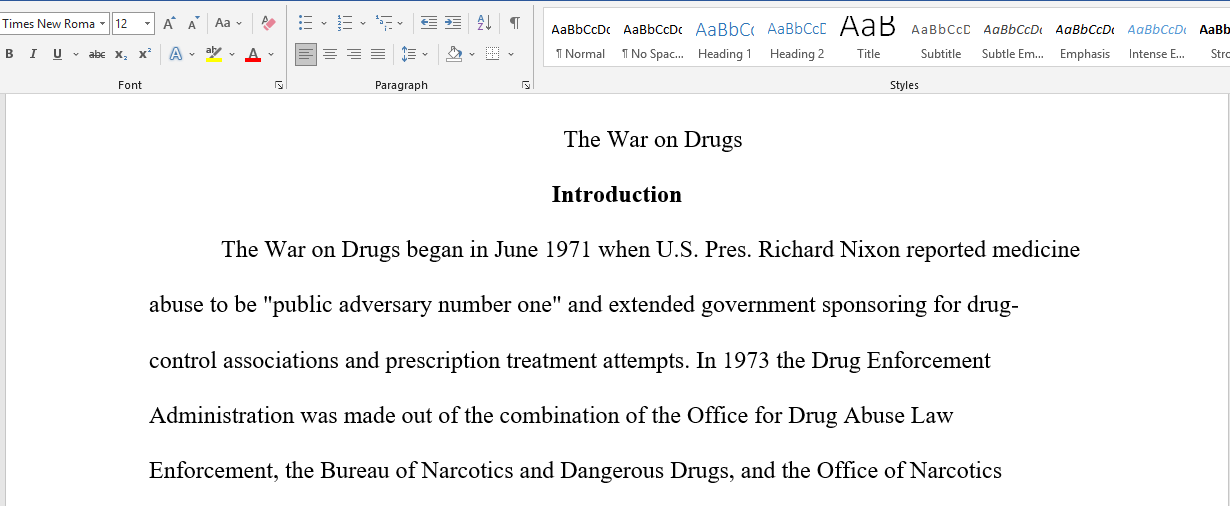Apply Text Effects glowing A icon
The image size is (1230, 506).
coord(176,54)
